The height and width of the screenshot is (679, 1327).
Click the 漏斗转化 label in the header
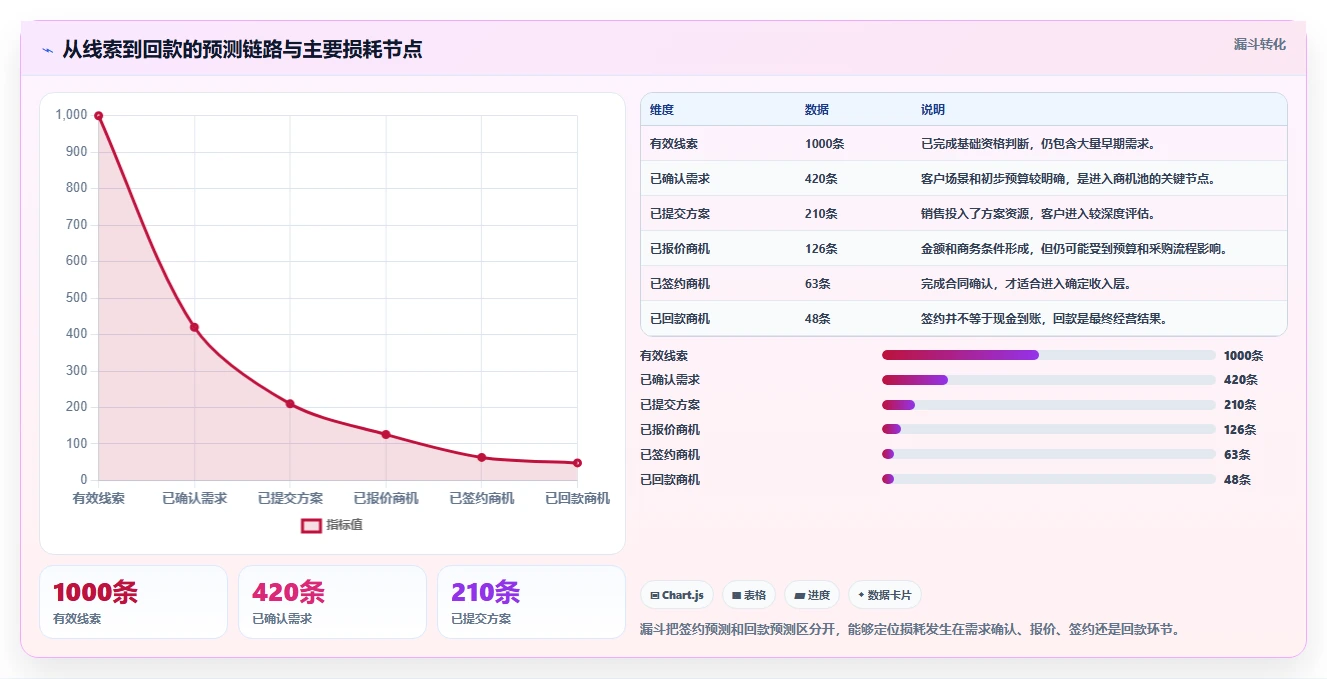(1259, 45)
